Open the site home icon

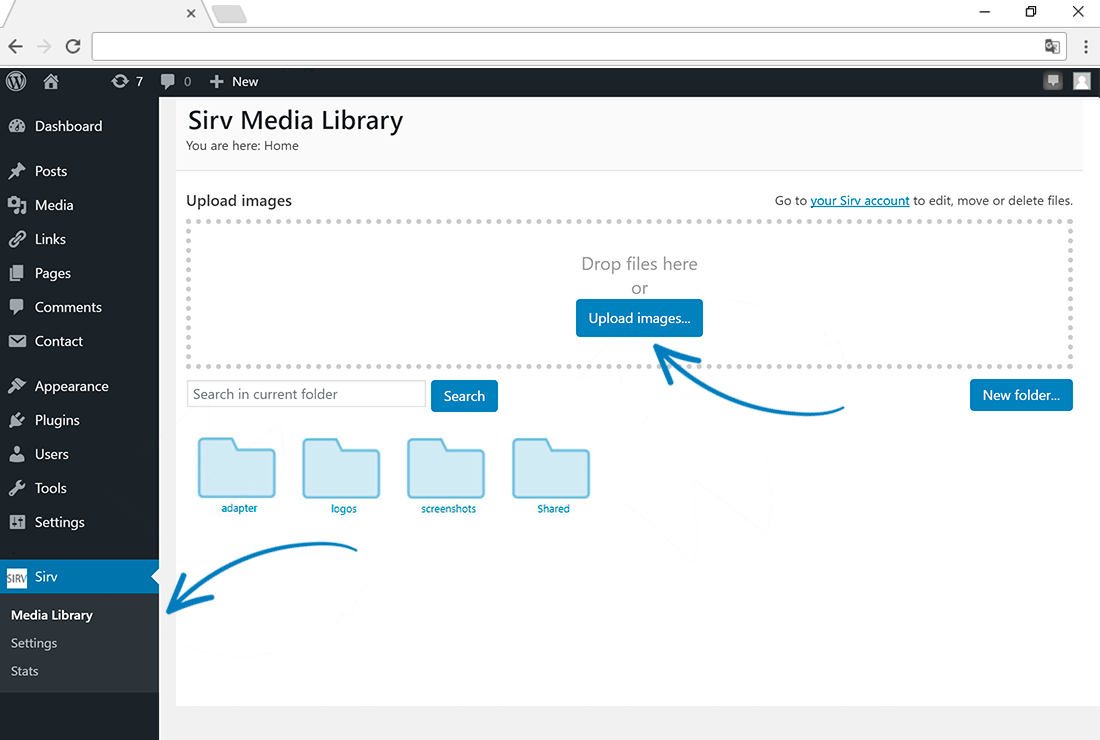pyautogui.click(x=51, y=81)
